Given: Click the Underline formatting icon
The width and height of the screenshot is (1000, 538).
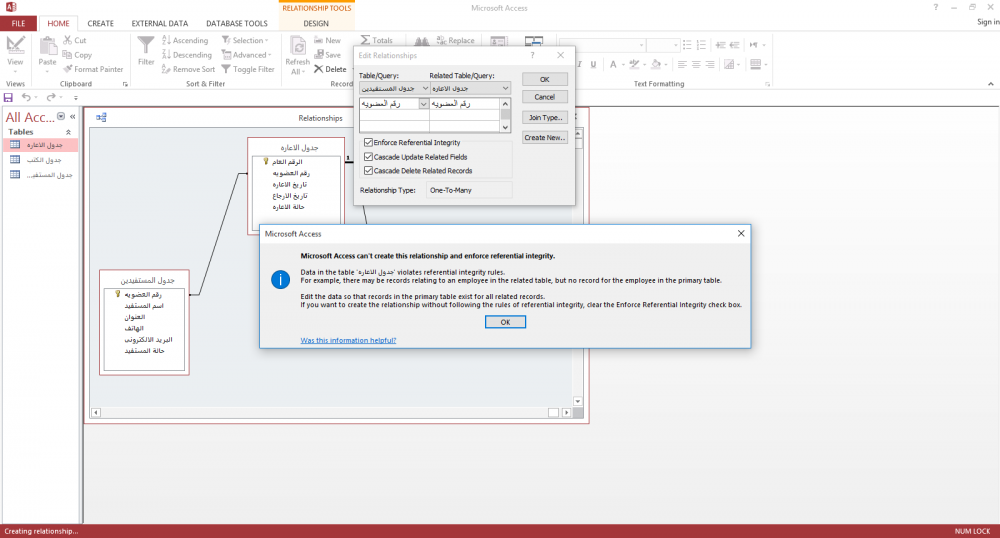Looking at the screenshot, I should tap(593, 64).
